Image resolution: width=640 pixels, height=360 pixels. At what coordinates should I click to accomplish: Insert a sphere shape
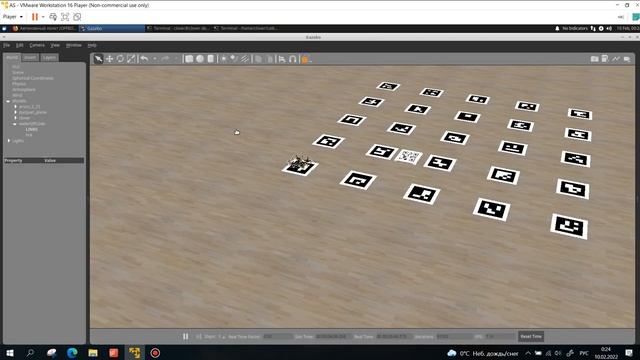pyautogui.click(x=200, y=59)
